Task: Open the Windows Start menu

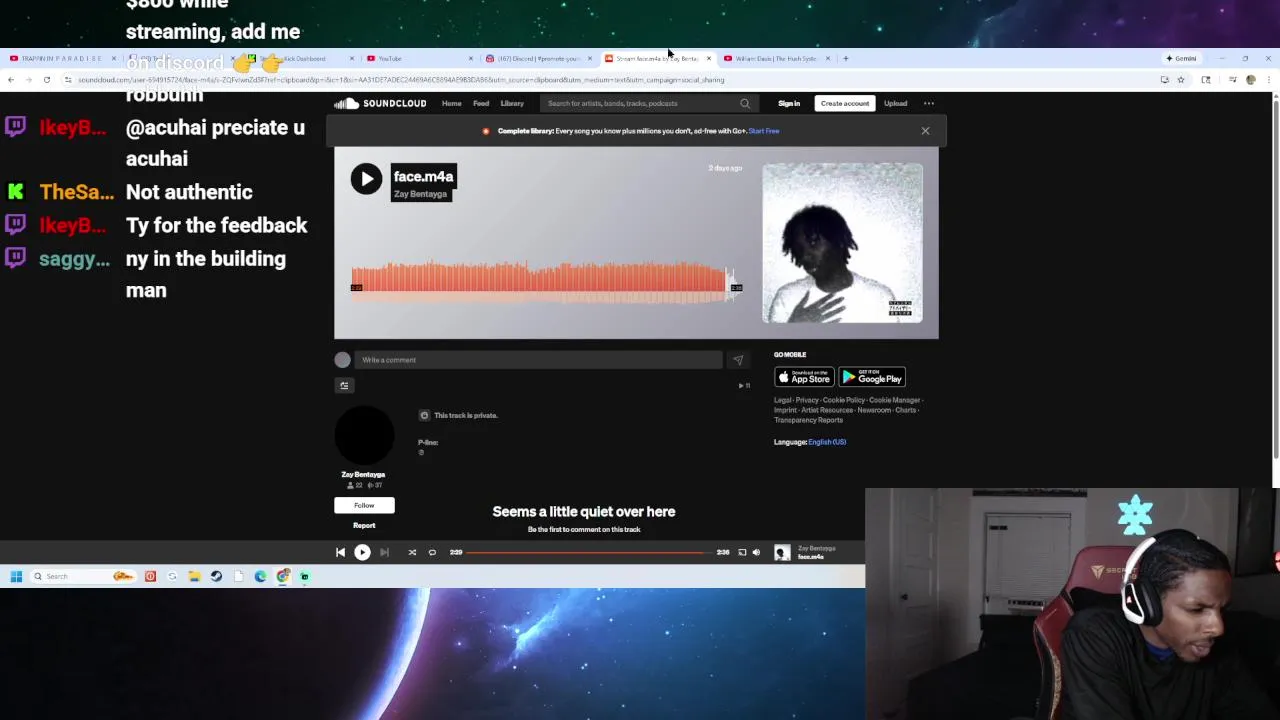Action: (16, 576)
